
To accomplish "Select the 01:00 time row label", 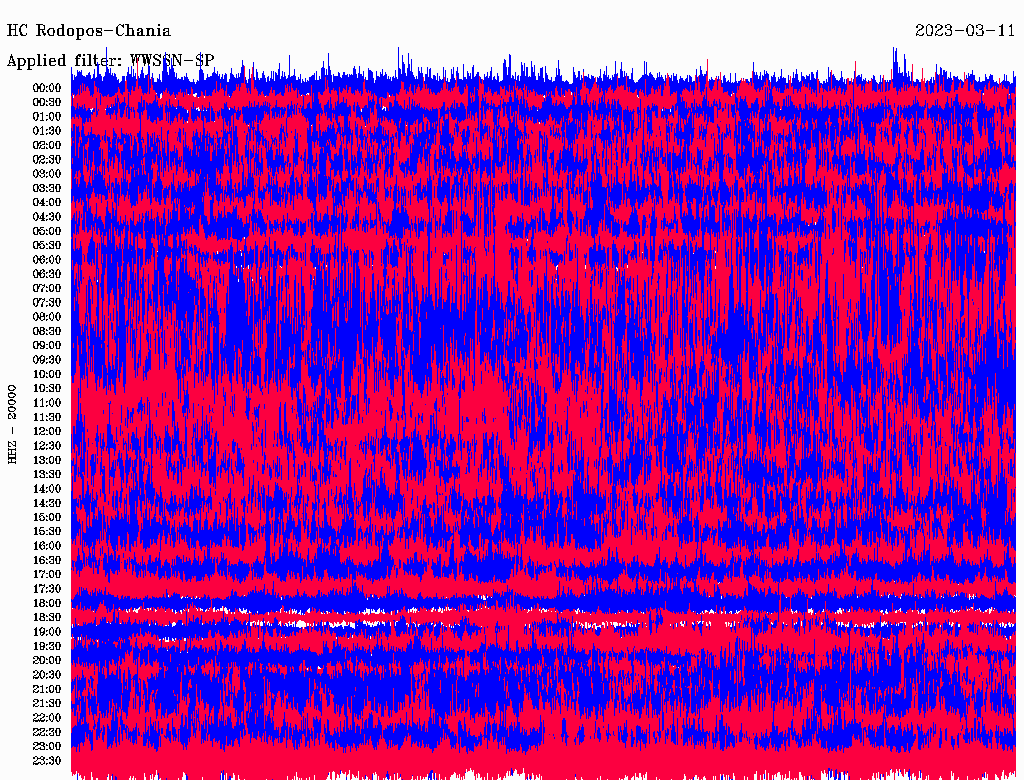I will tap(47, 117).
